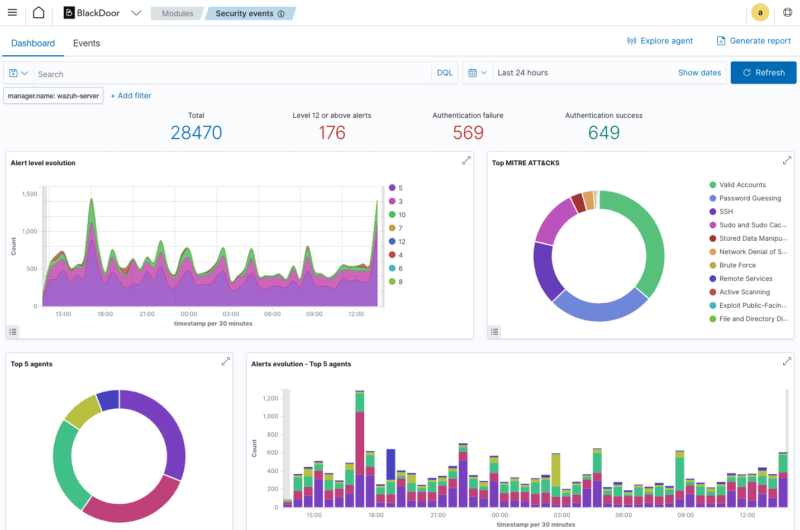Click the home icon in header
This screenshot has height=530, width=800.
point(38,13)
